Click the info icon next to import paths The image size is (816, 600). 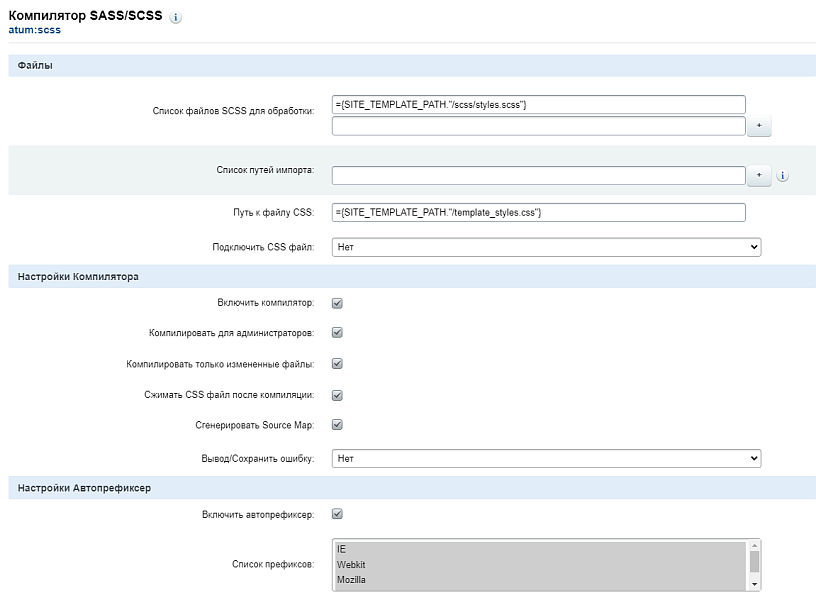(783, 176)
